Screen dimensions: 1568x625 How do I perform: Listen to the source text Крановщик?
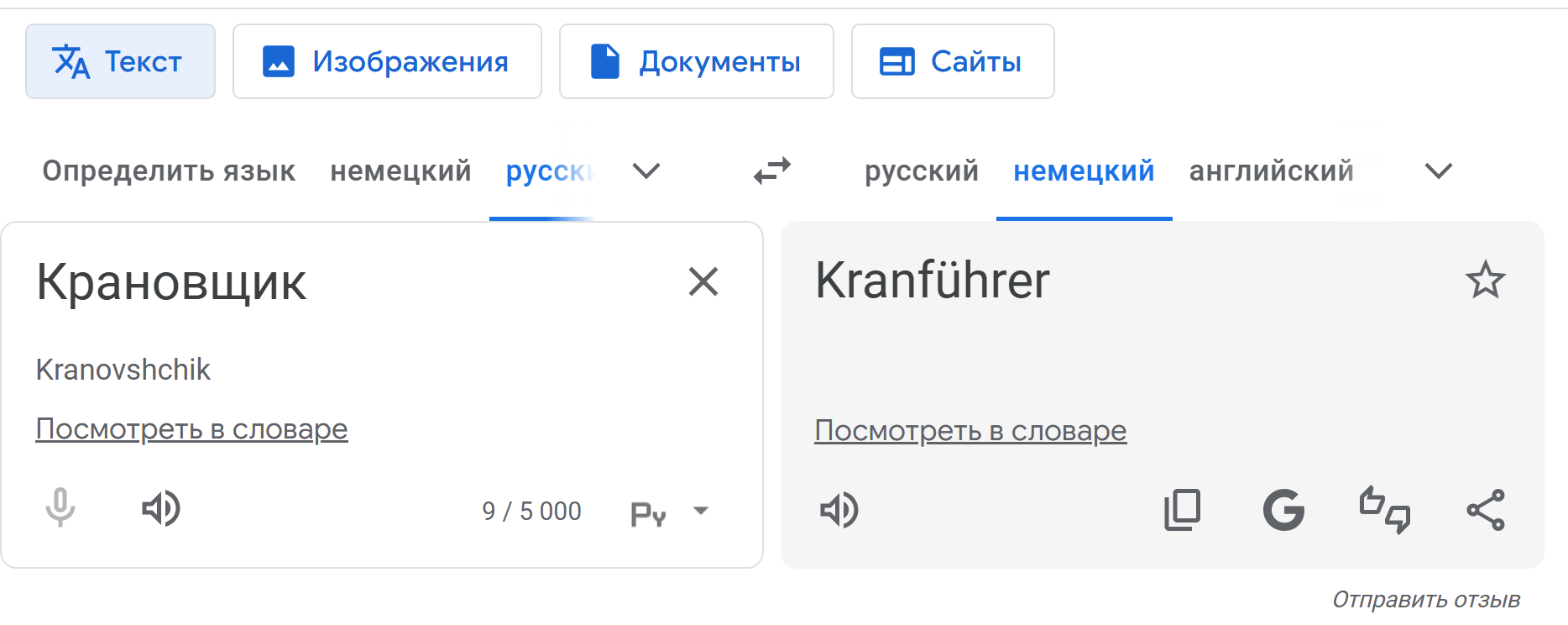click(161, 508)
